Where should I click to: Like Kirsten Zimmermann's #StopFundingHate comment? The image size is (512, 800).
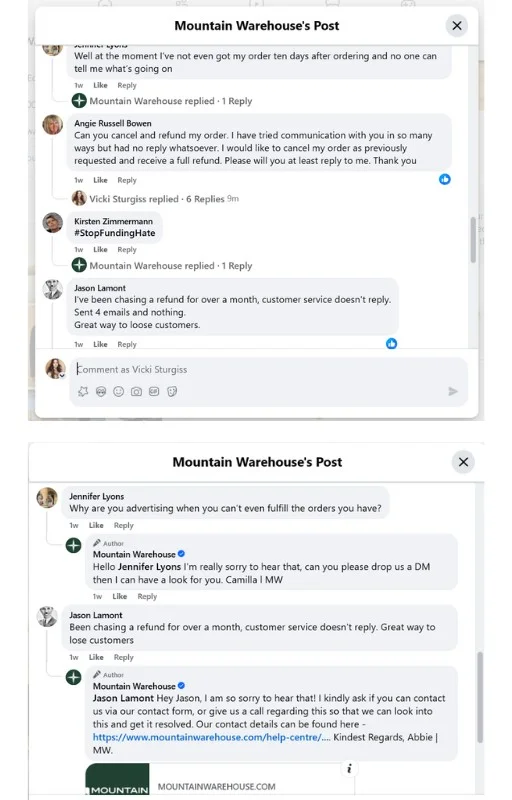click(x=100, y=249)
